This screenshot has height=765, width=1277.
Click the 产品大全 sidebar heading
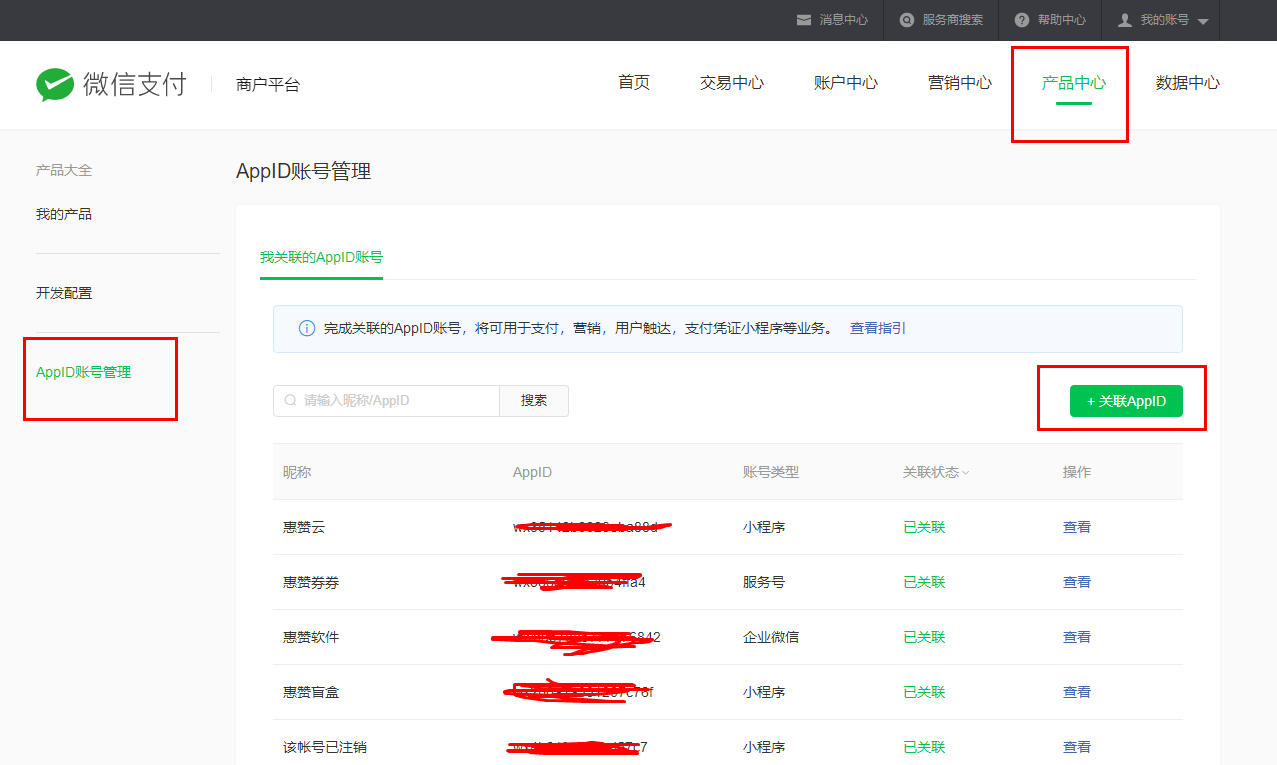(64, 170)
